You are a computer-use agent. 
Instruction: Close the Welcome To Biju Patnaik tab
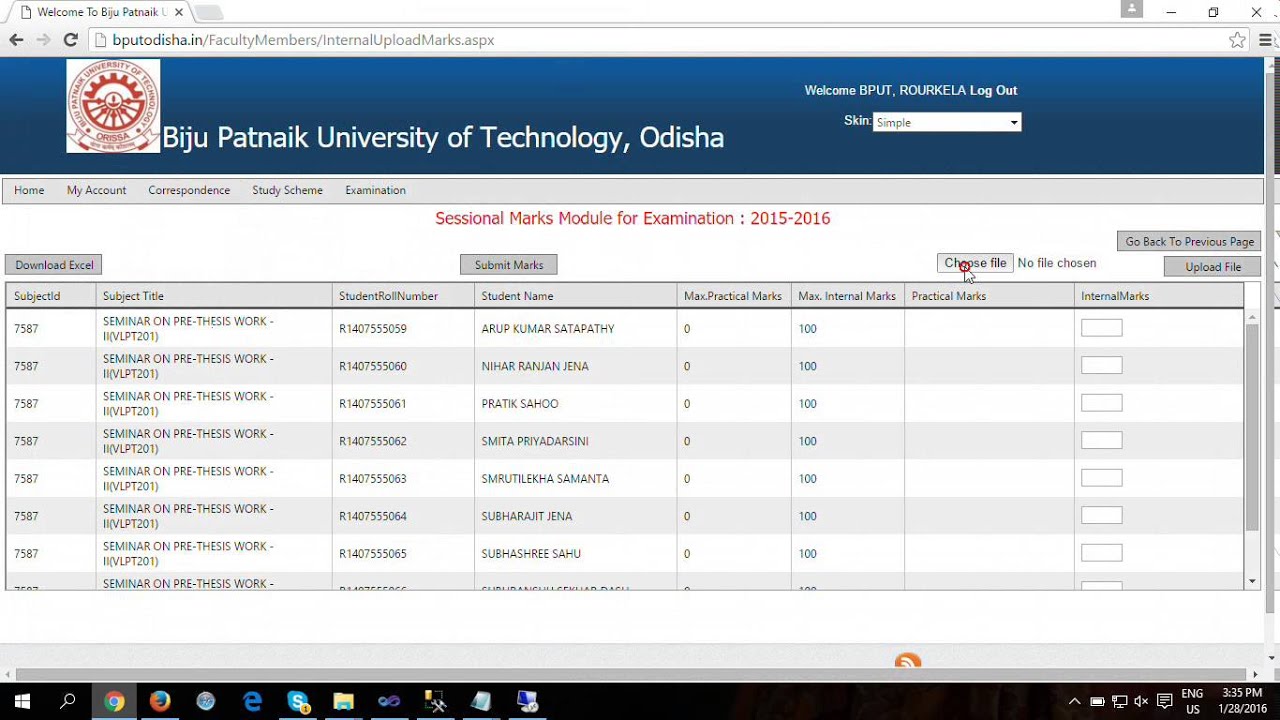(x=179, y=12)
